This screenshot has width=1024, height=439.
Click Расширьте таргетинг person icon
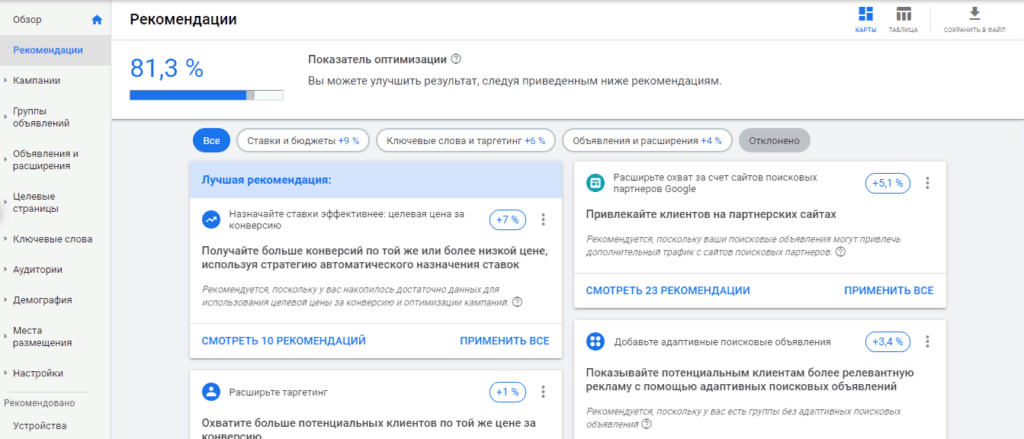[210, 392]
